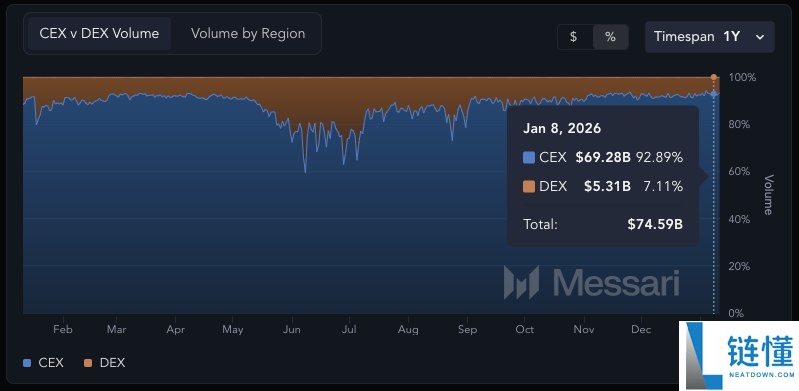The height and width of the screenshot is (391, 799).
Task: Switch to CEX v DEX Volume tab
Action: click(99, 34)
